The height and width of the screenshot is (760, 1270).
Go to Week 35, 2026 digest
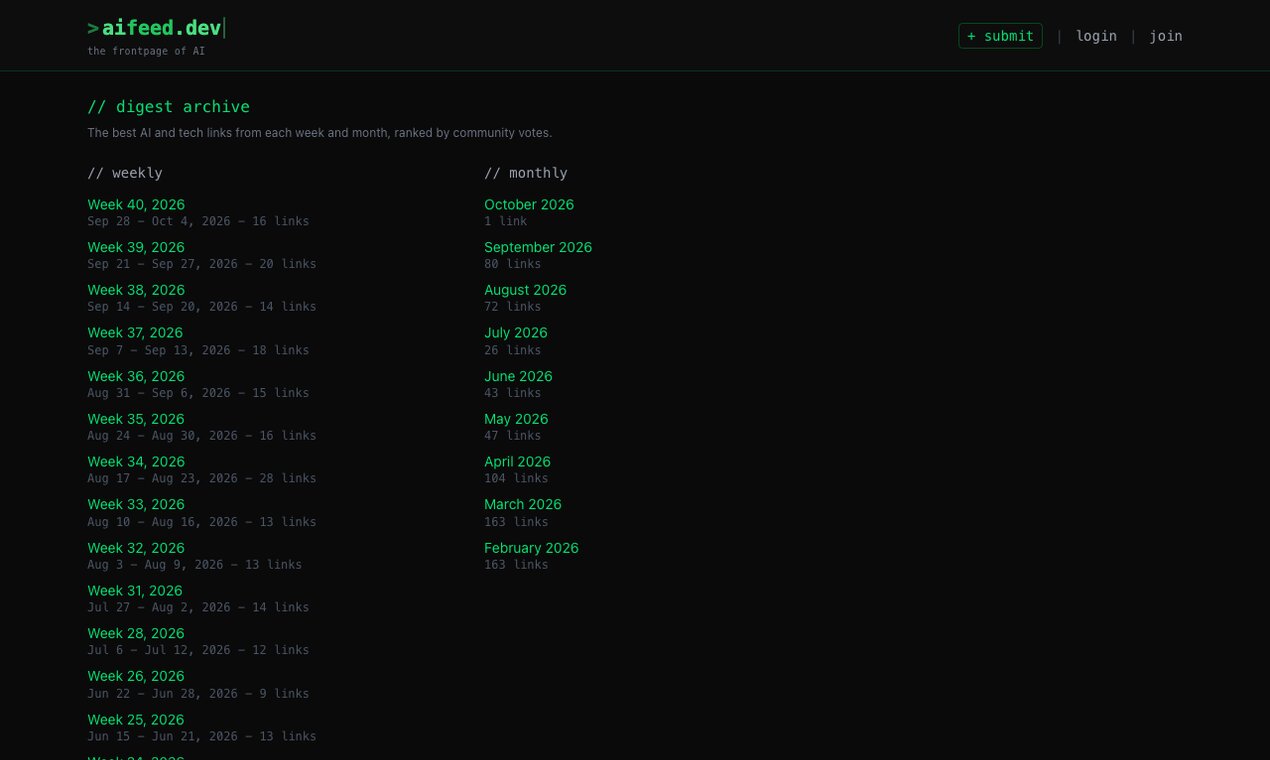pyautogui.click(x=136, y=419)
